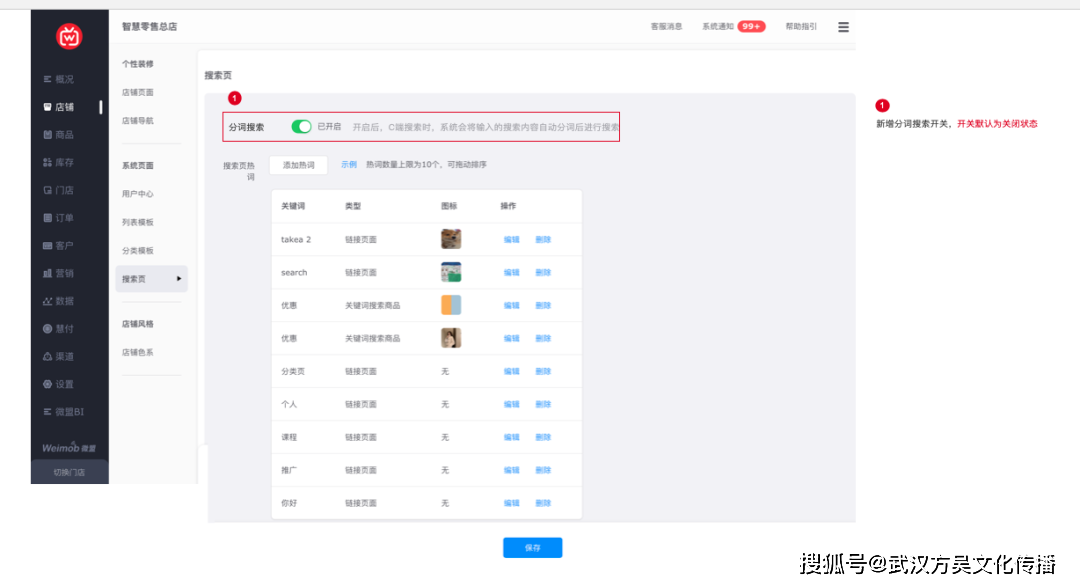Open the 订单 orders sidebar icon
1080x587 pixels.
click(x=48, y=218)
